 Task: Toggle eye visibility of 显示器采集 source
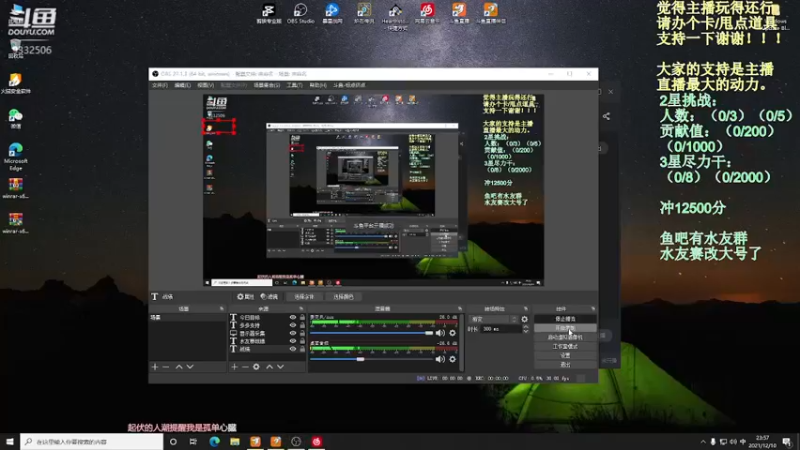coord(293,333)
